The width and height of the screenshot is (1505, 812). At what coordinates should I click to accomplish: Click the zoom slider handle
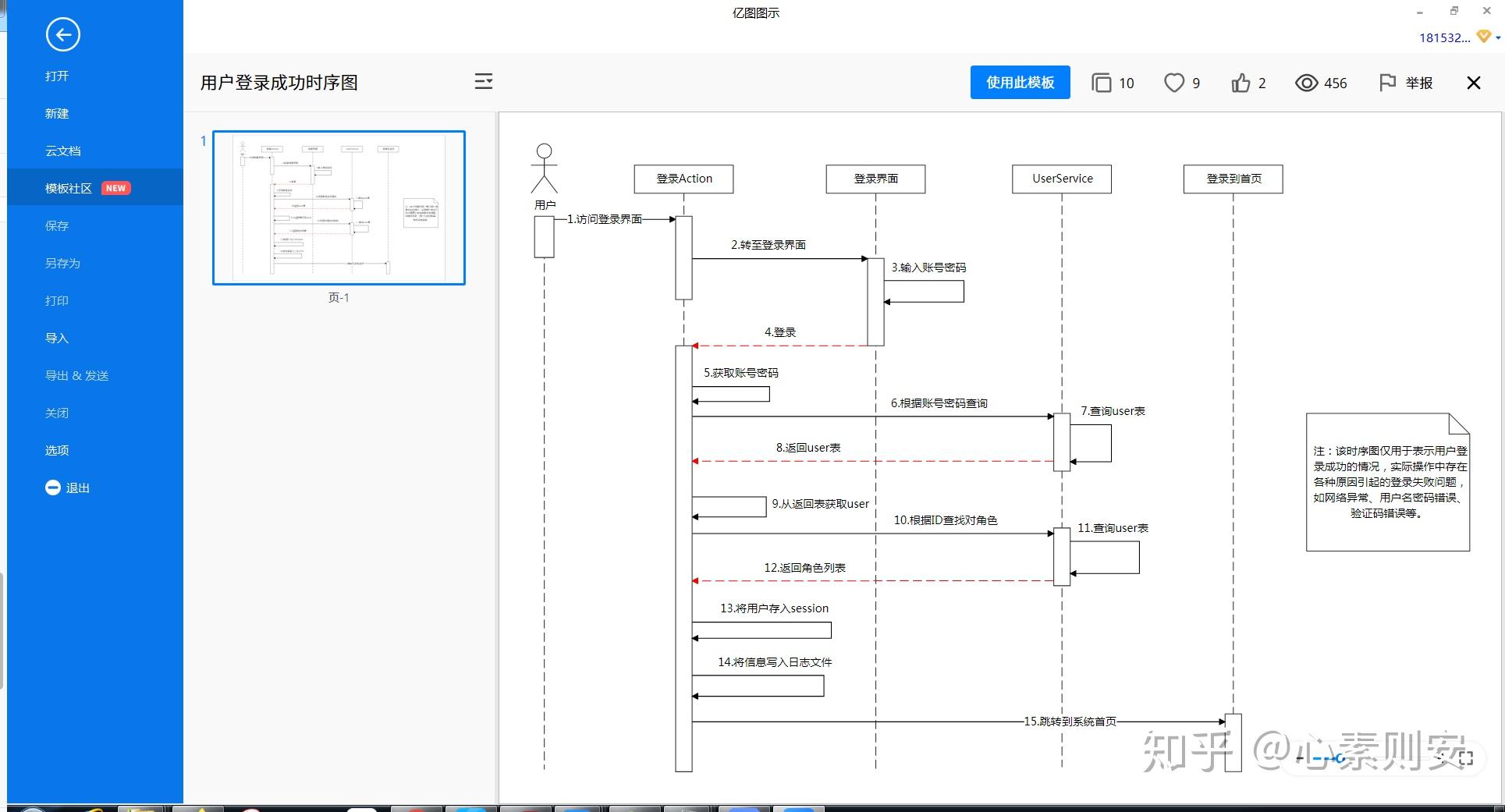(x=1340, y=758)
